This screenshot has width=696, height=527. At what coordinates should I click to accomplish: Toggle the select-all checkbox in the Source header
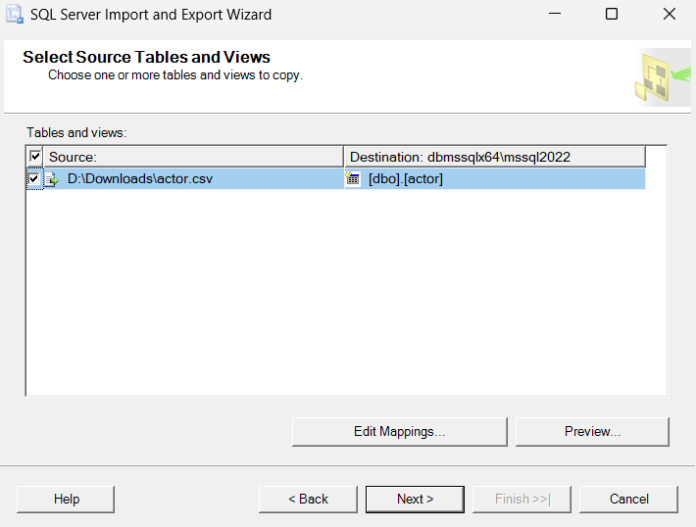coord(35,157)
